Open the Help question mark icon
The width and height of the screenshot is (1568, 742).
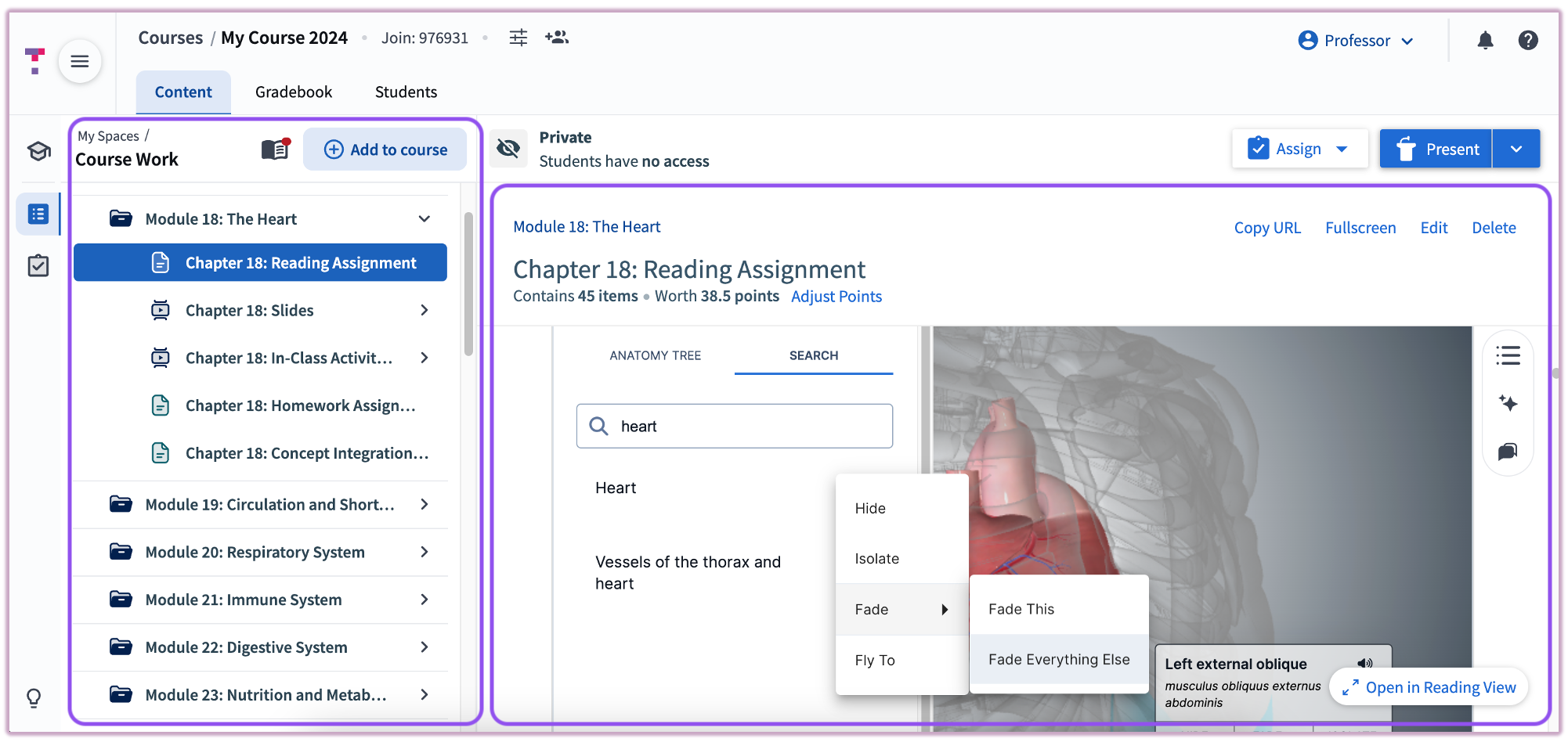click(x=1528, y=40)
